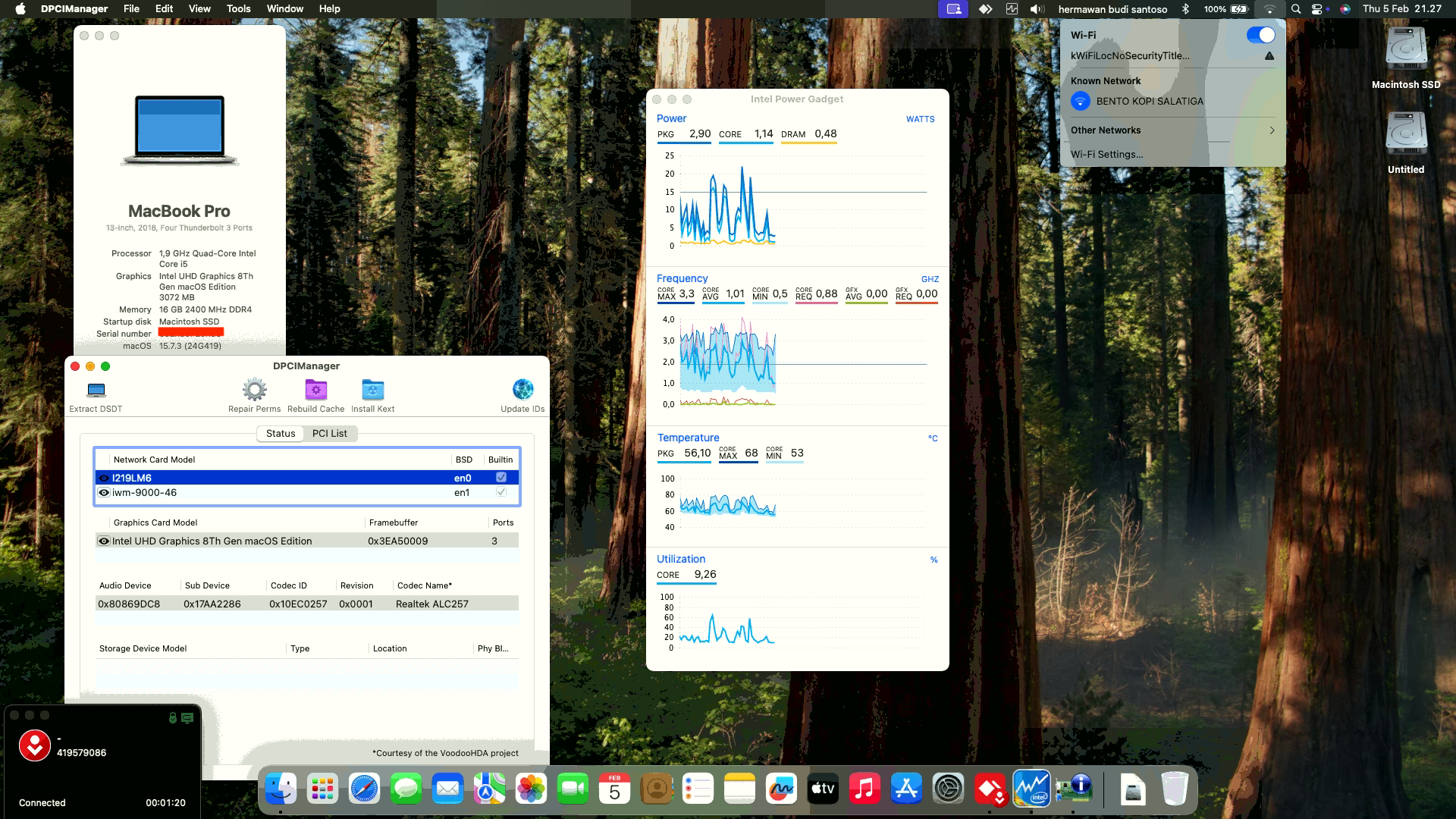
Task: Open the File menu
Action: pyautogui.click(x=131, y=9)
